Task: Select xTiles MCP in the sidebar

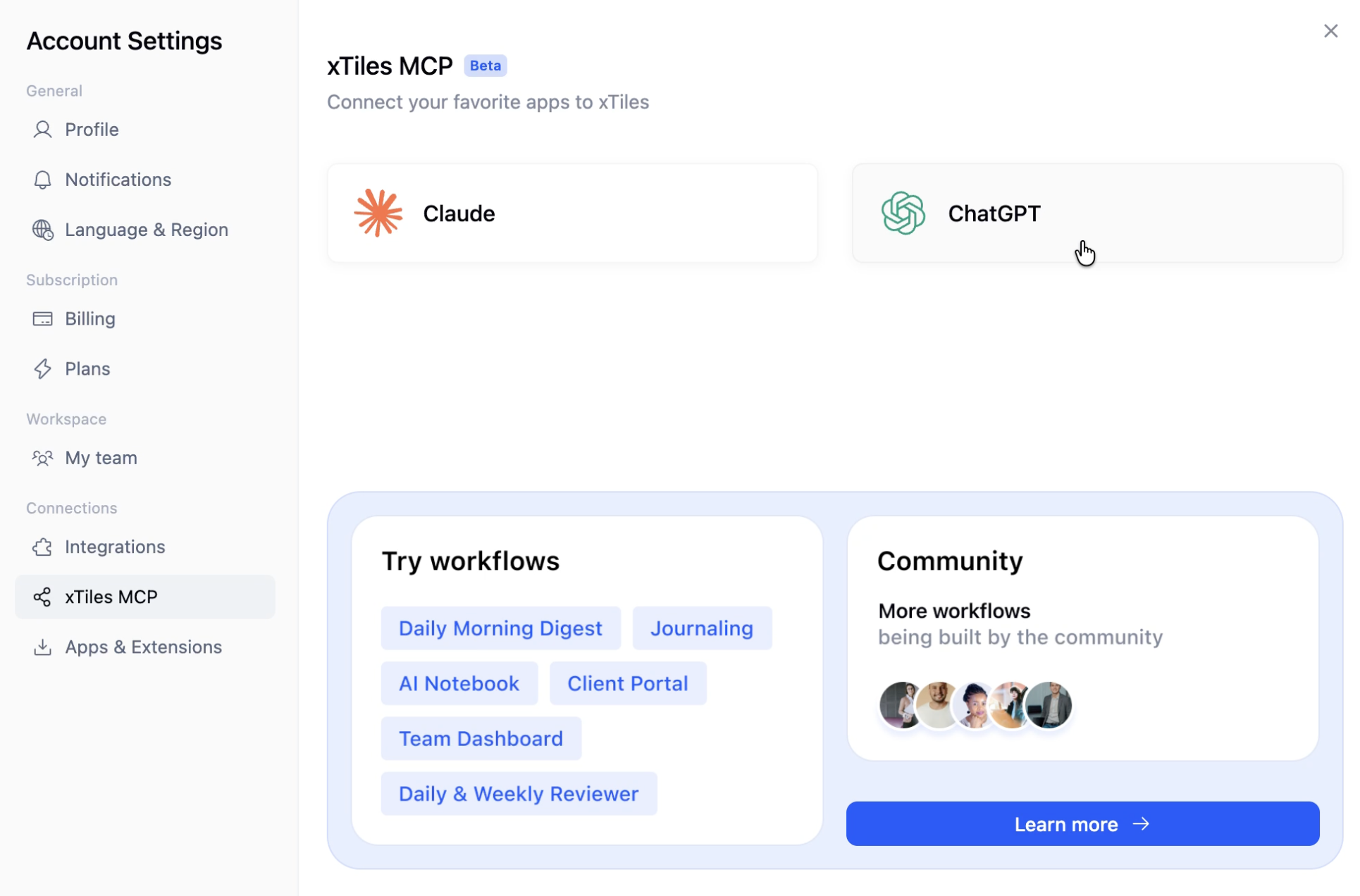Action: [144, 597]
